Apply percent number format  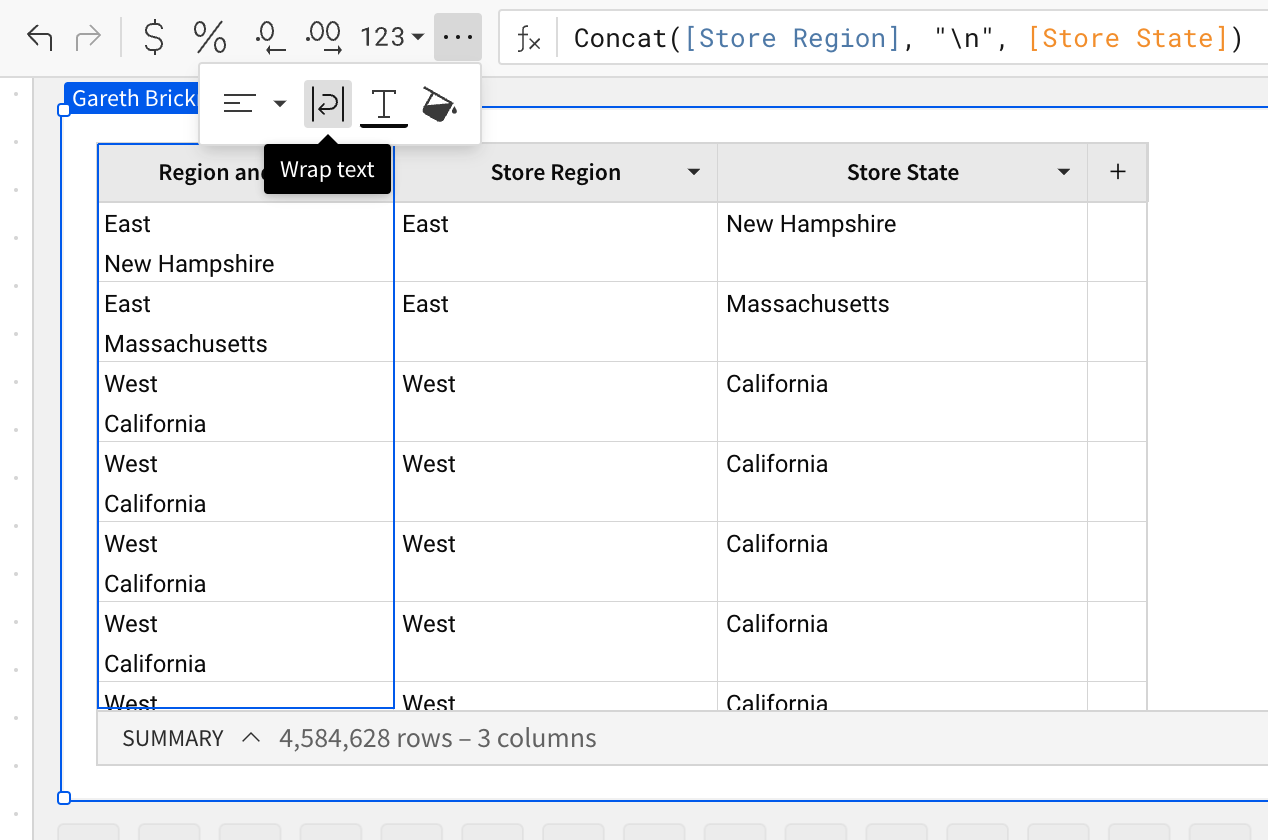tap(210, 38)
